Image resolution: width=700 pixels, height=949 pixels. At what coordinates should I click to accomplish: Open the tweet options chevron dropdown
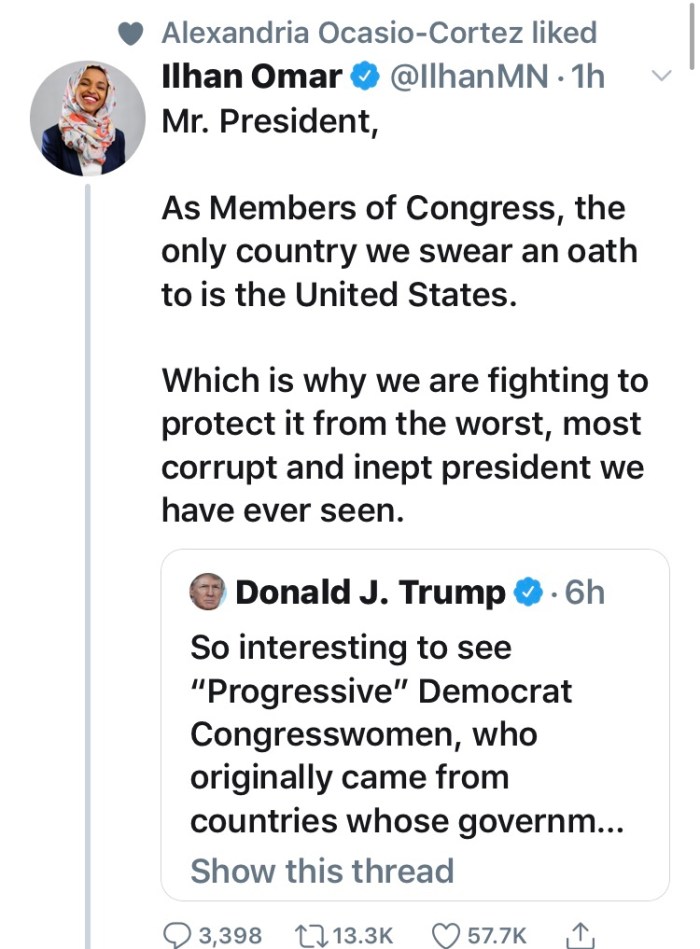click(x=661, y=76)
